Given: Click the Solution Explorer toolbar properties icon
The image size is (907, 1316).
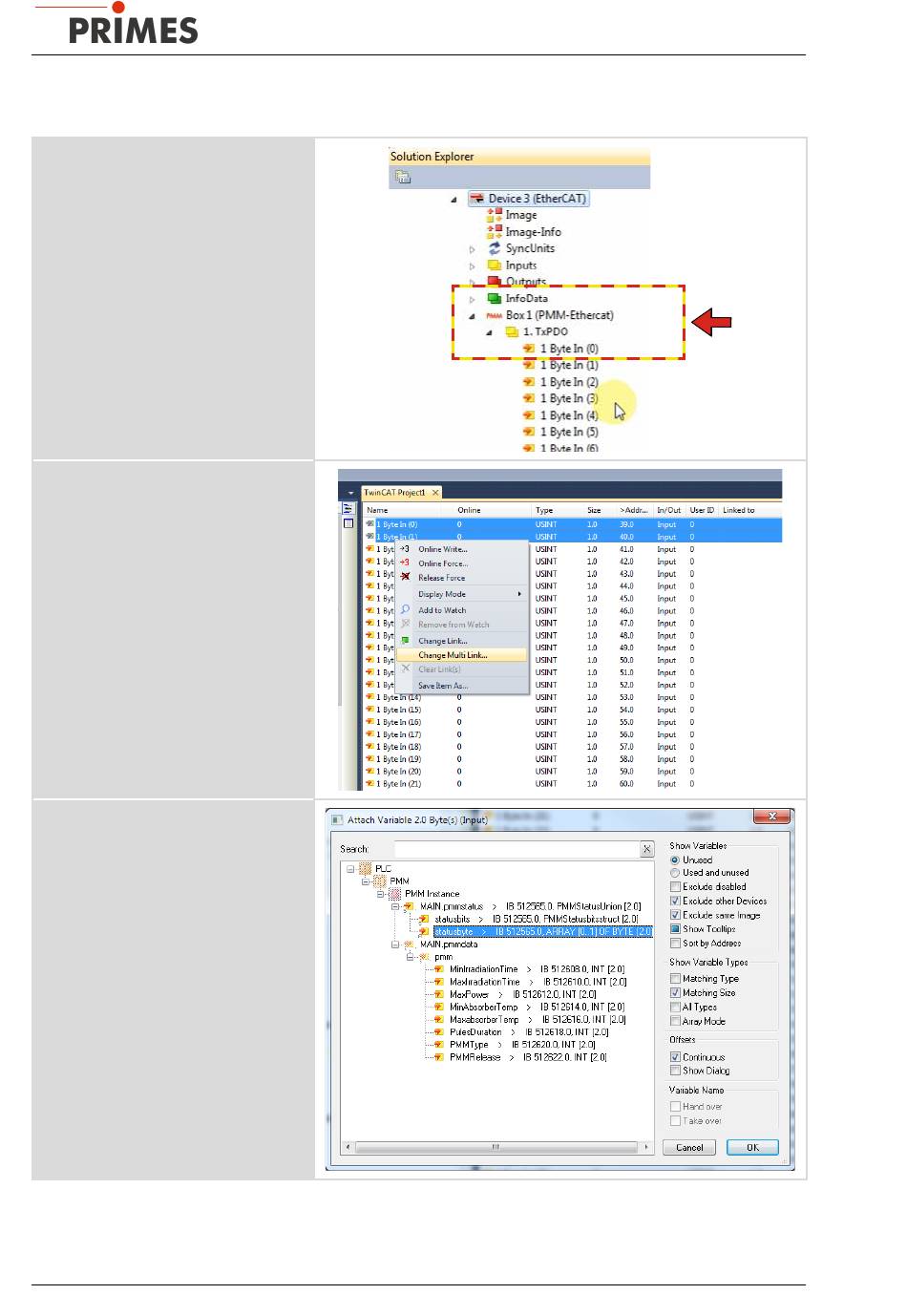Looking at the screenshot, I should (x=403, y=177).
